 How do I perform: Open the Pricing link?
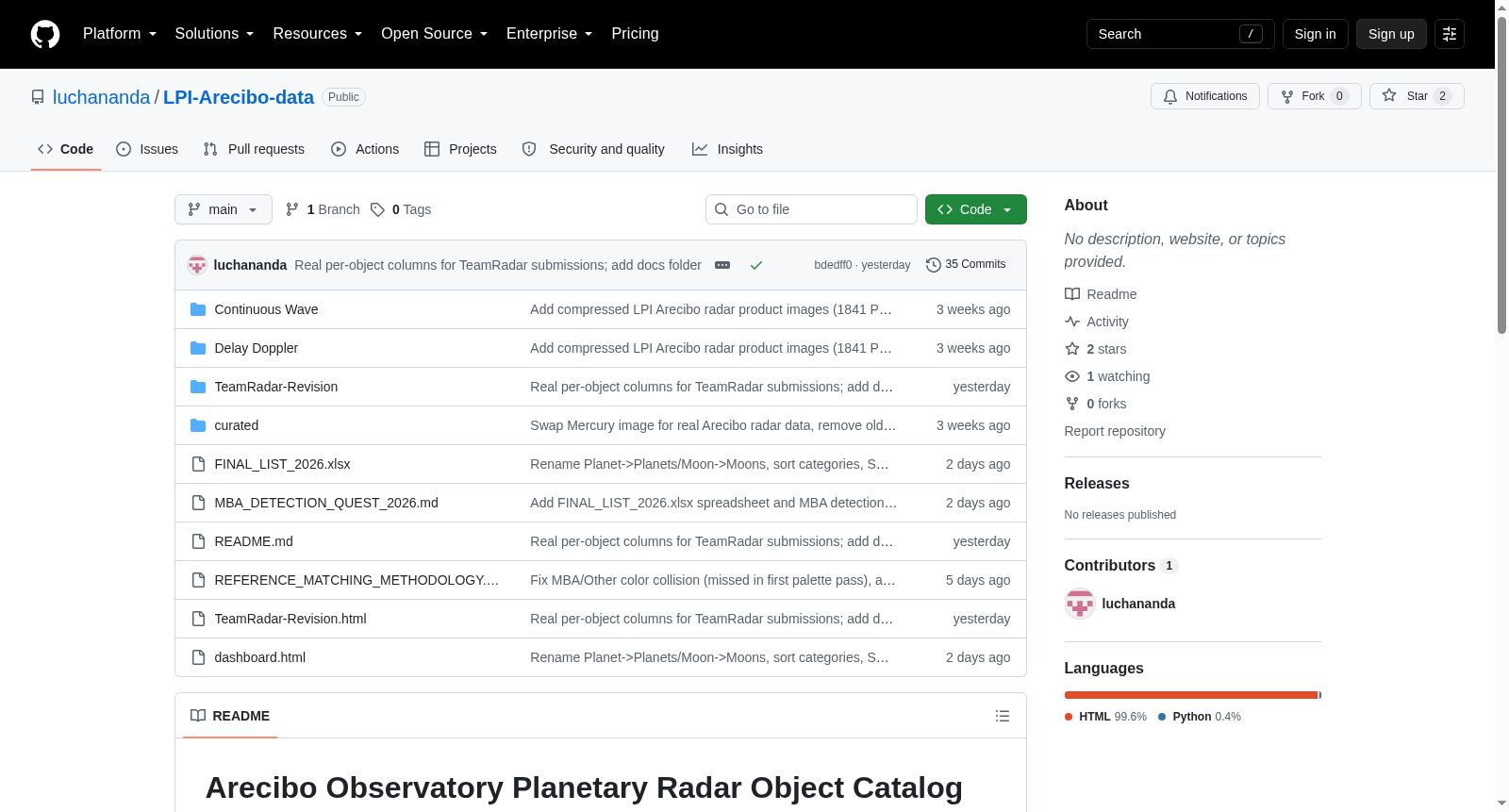click(635, 34)
